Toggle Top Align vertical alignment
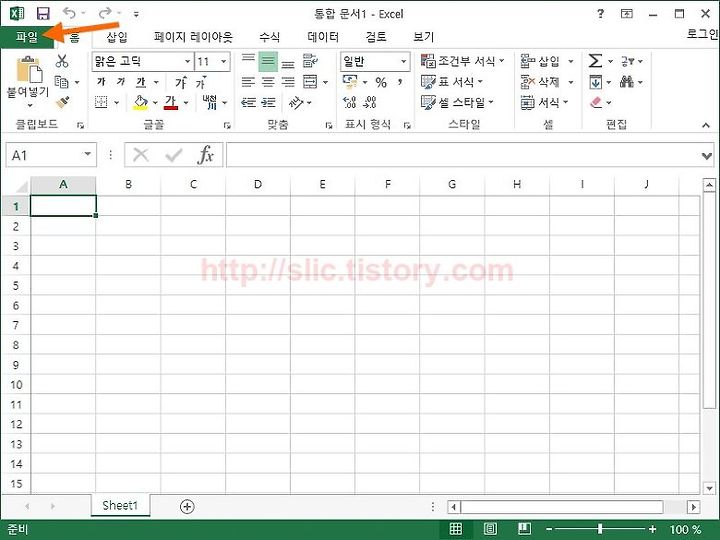 point(248,61)
